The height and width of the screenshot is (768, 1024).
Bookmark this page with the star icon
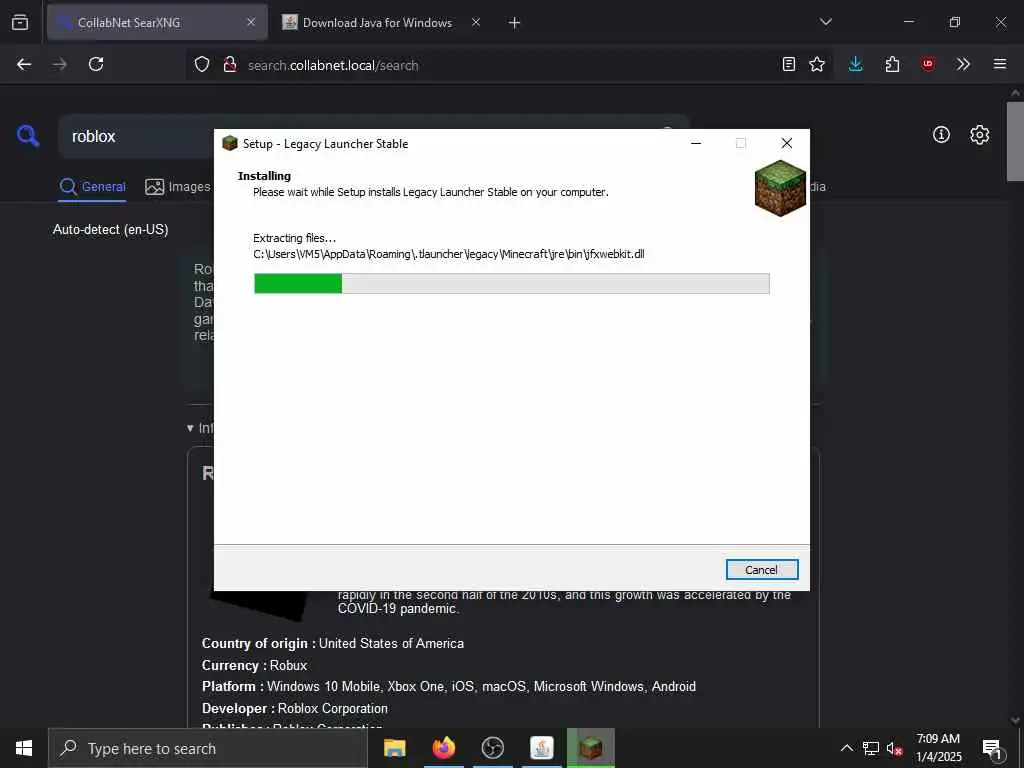[817, 64]
